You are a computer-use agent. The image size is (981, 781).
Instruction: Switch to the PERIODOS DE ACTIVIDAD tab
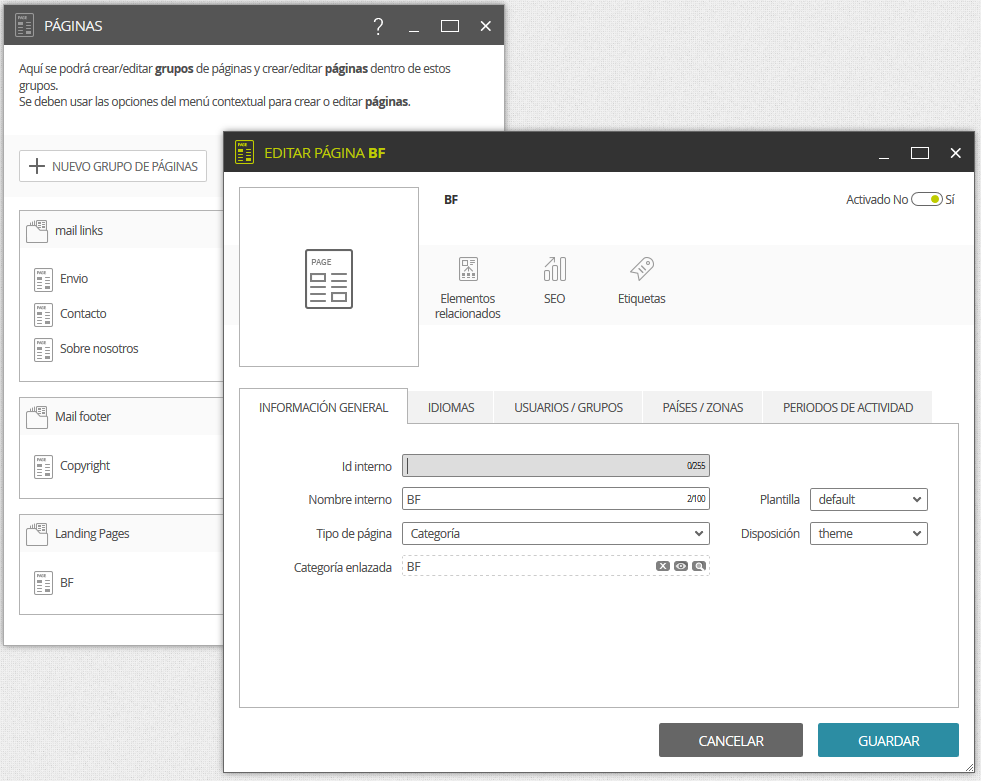point(848,407)
